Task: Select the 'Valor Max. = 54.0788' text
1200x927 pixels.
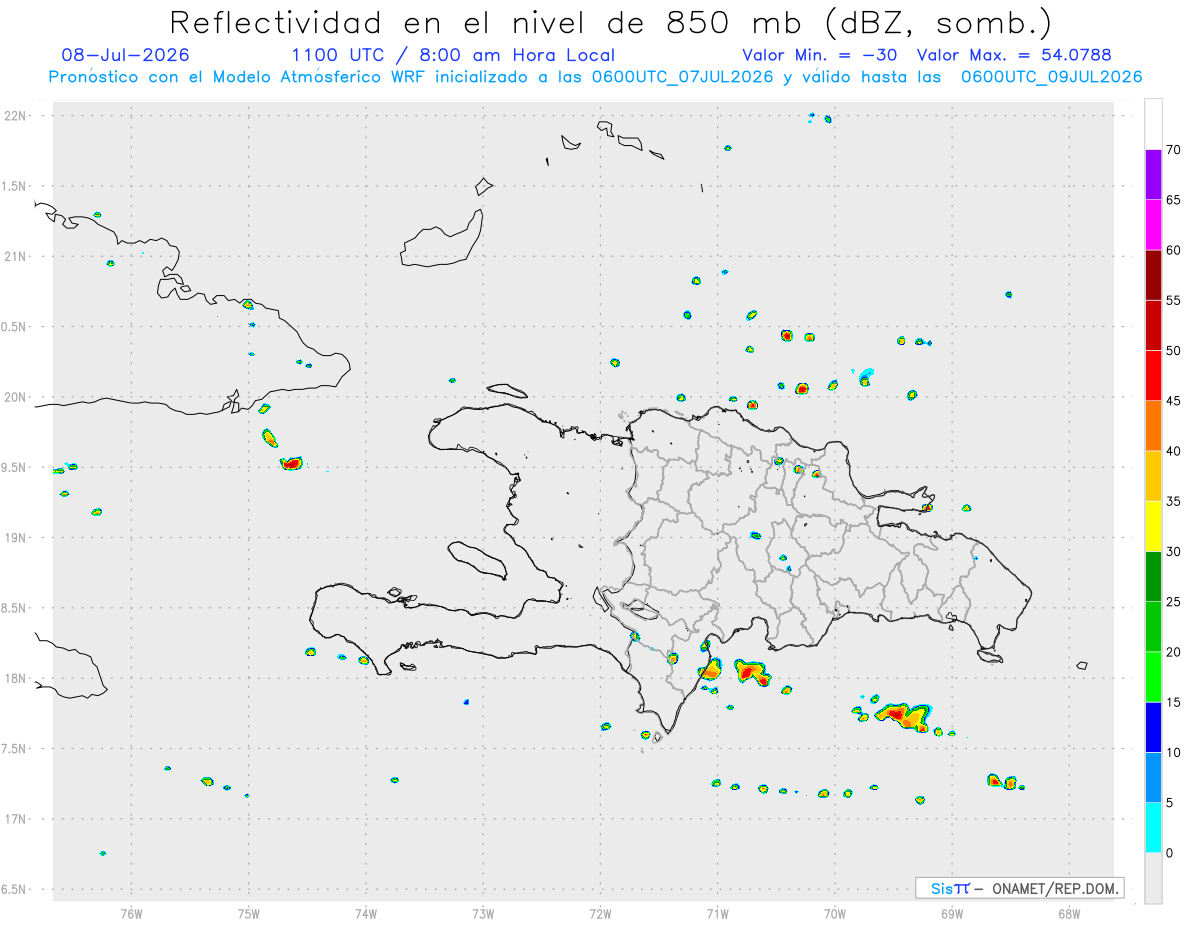Action: [x=1014, y=55]
